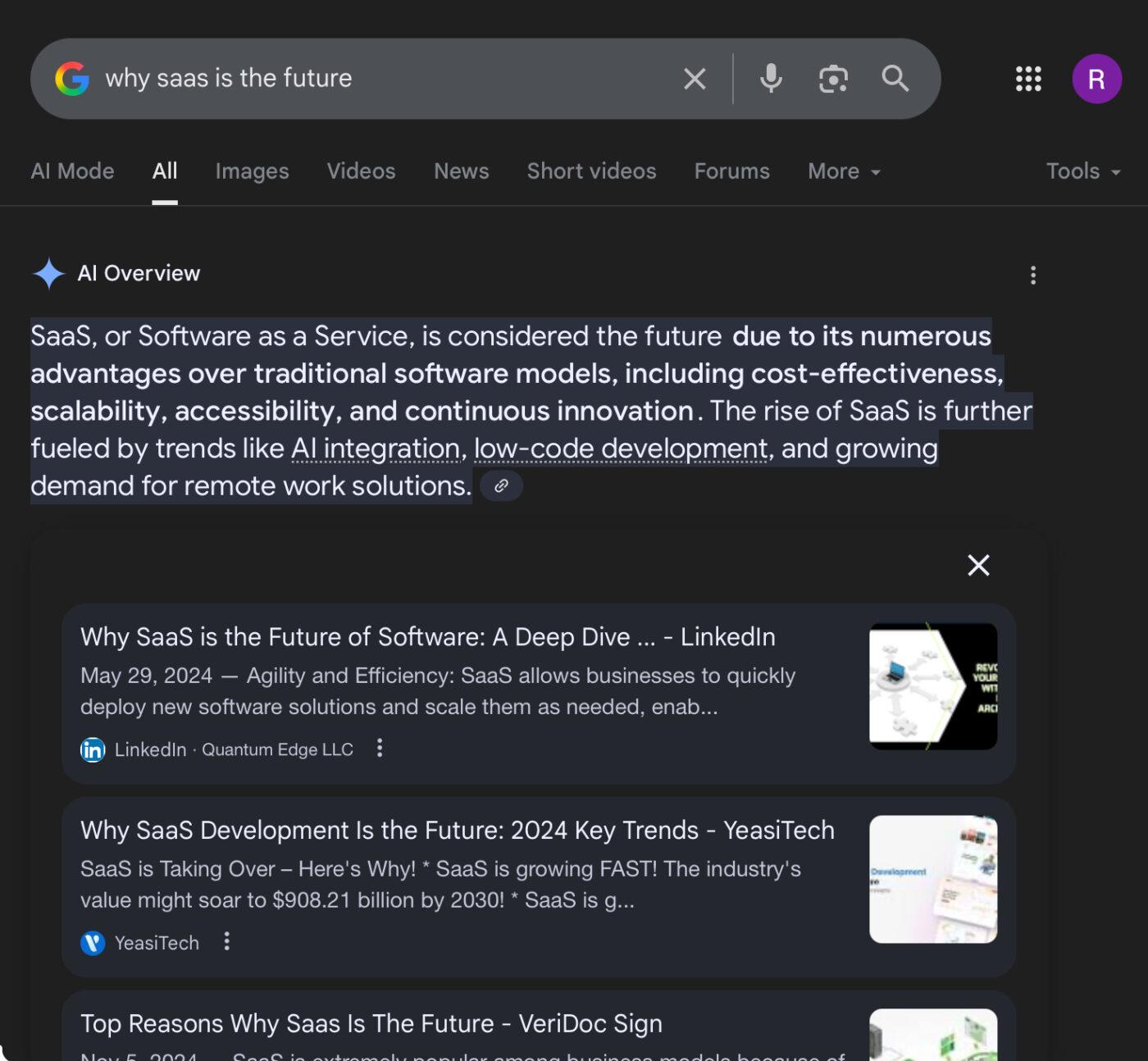Clear the search query with the X
This screenshot has height=1061, width=1148.
click(694, 79)
